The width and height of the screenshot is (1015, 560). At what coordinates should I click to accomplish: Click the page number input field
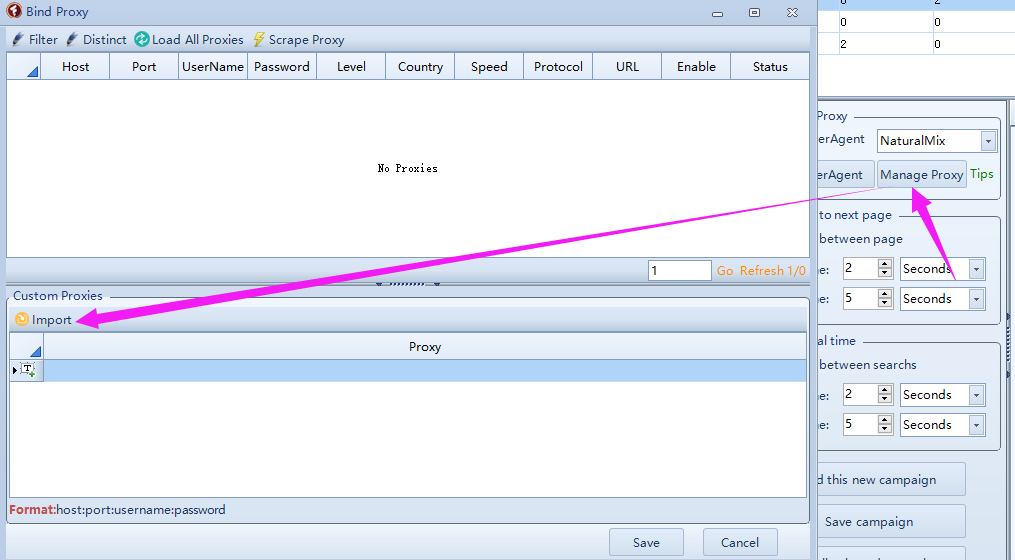(x=679, y=271)
